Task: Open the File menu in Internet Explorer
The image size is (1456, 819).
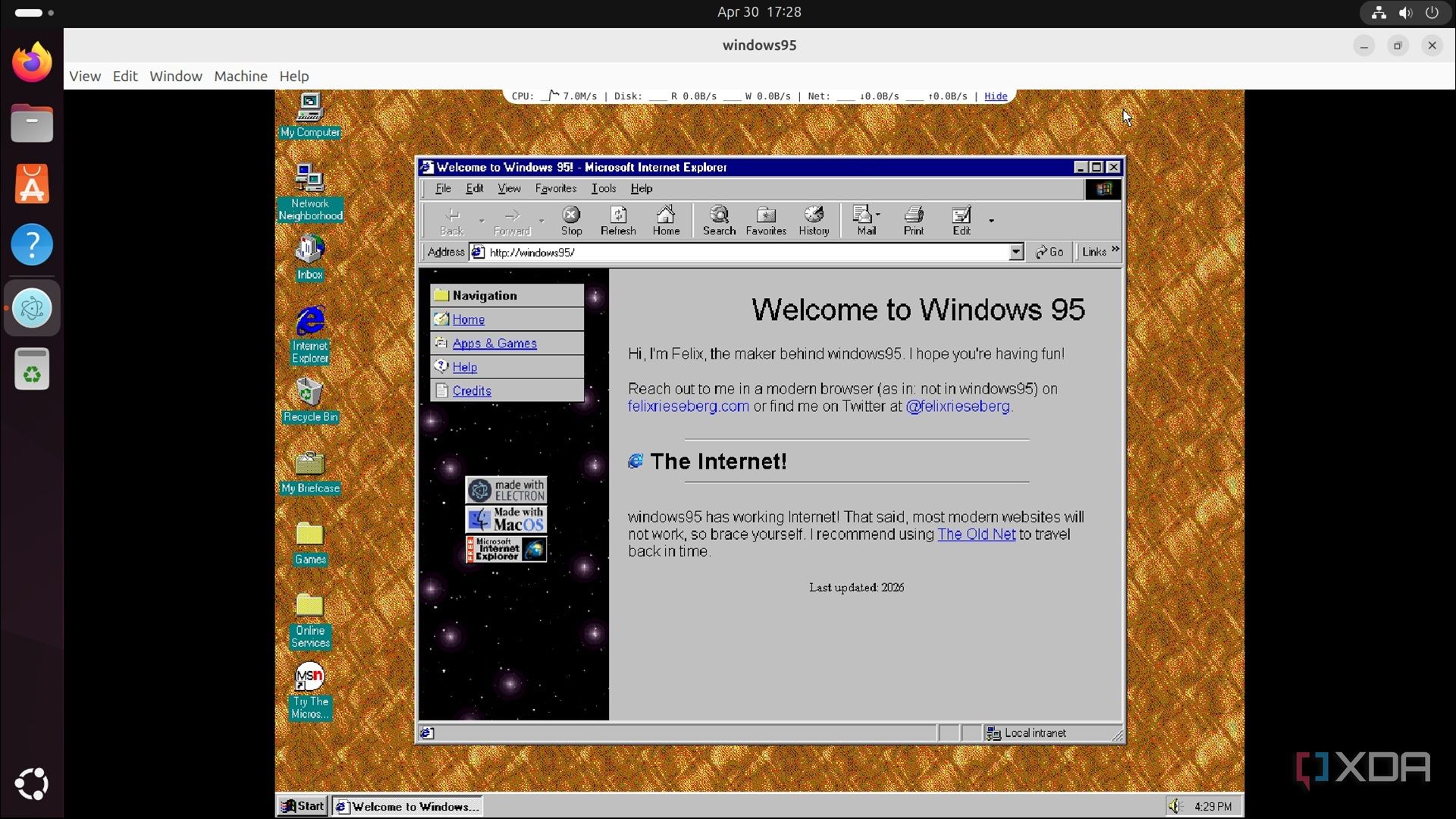Action: click(x=443, y=188)
